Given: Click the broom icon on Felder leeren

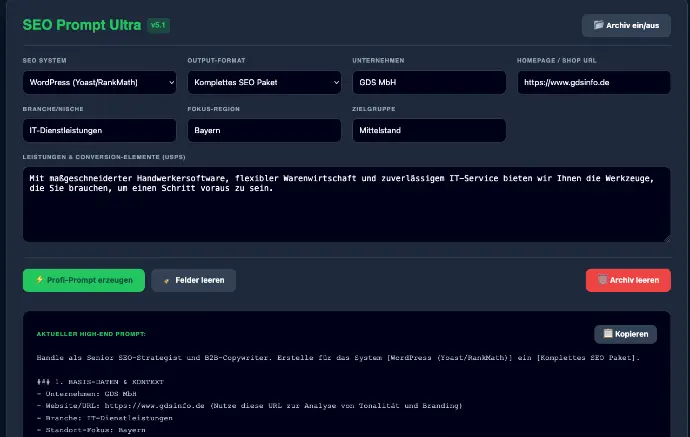Looking at the screenshot, I should [x=166, y=281].
